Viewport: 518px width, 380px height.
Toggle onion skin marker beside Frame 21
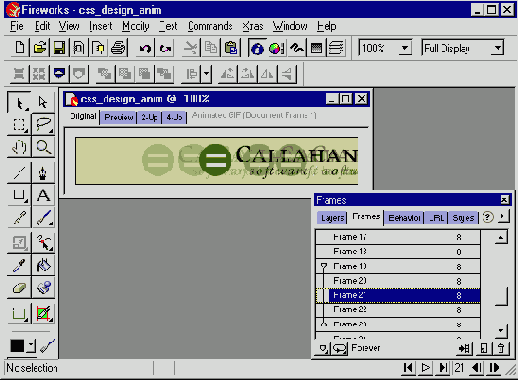pyautogui.click(x=322, y=295)
